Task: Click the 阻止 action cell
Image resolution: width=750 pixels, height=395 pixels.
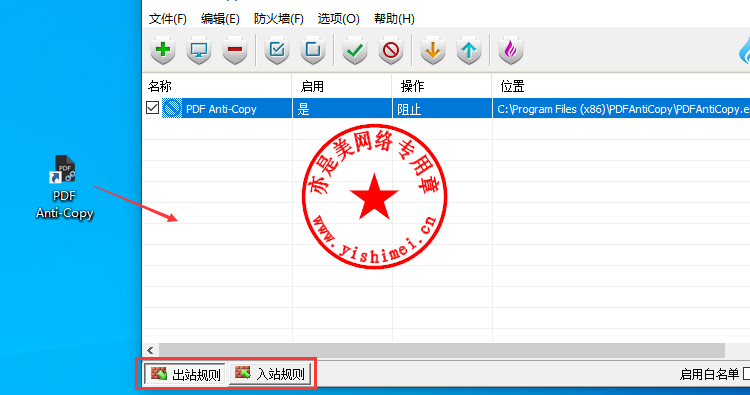Action: [442, 109]
